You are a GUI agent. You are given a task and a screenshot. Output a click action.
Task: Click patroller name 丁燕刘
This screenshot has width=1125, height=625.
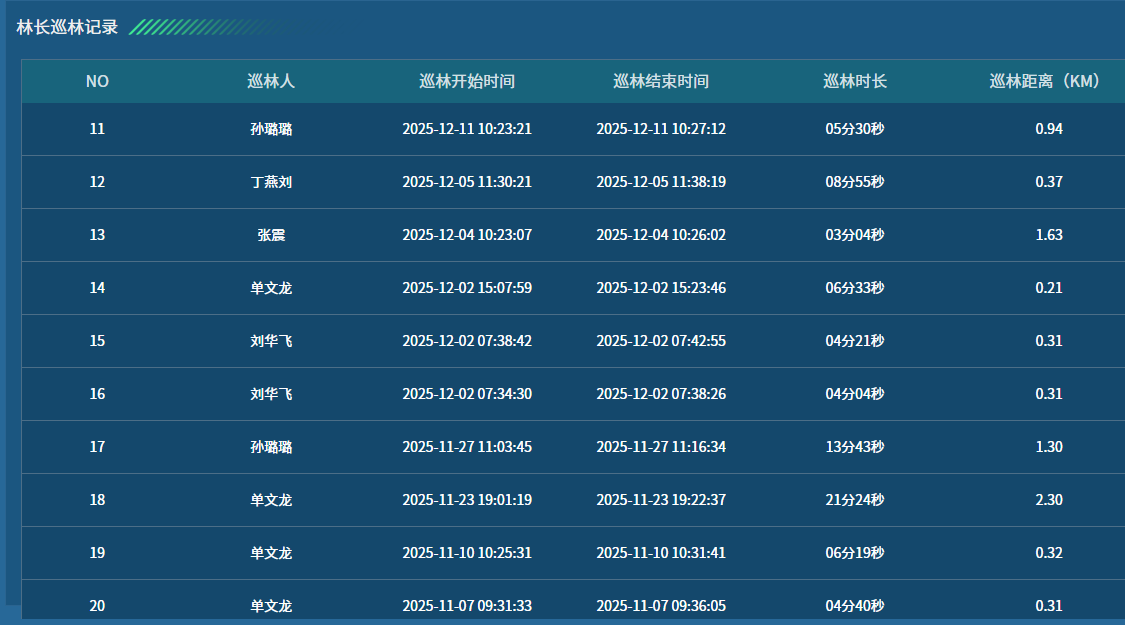(x=271, y=182)
